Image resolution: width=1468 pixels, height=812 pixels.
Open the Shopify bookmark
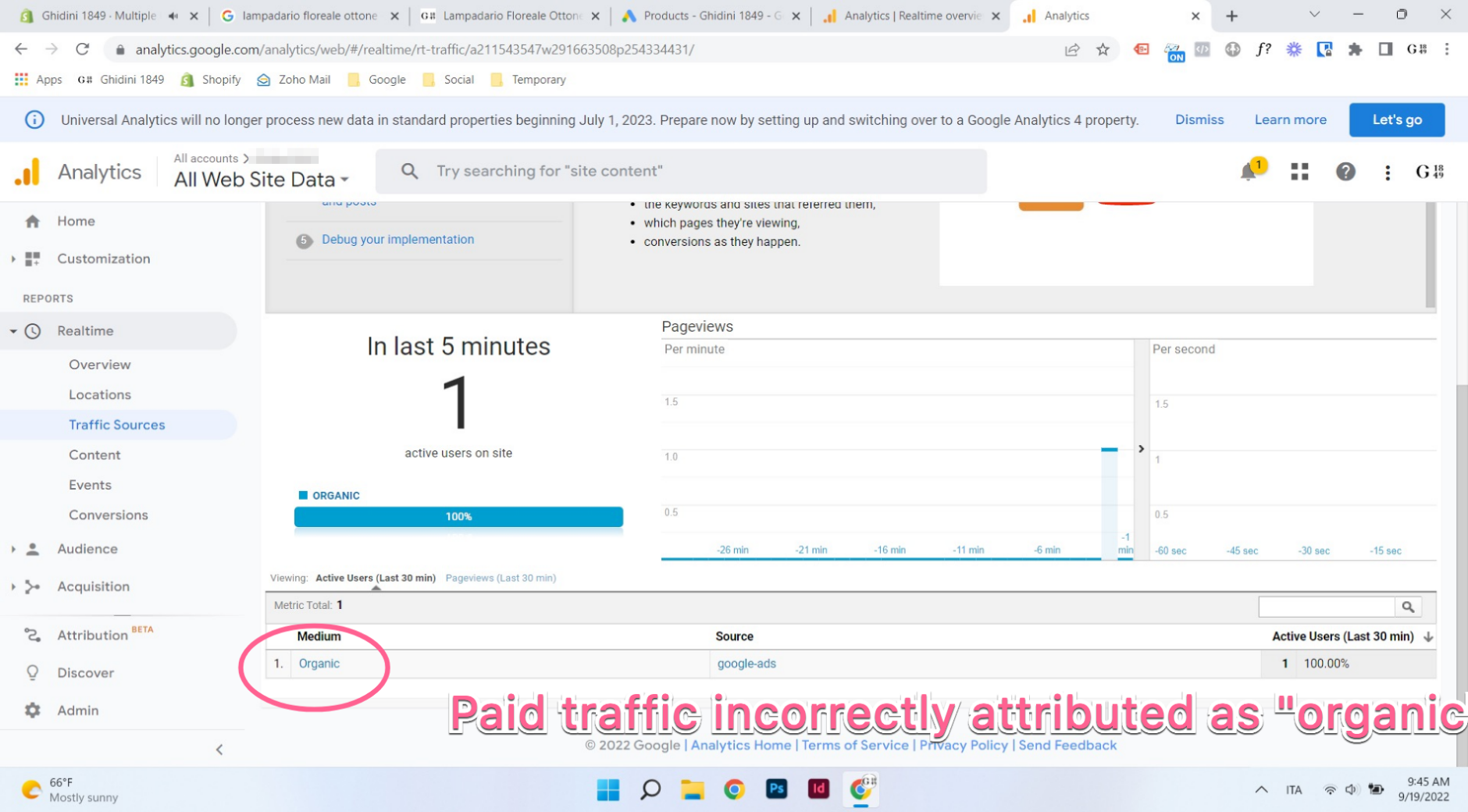[211, 80]
